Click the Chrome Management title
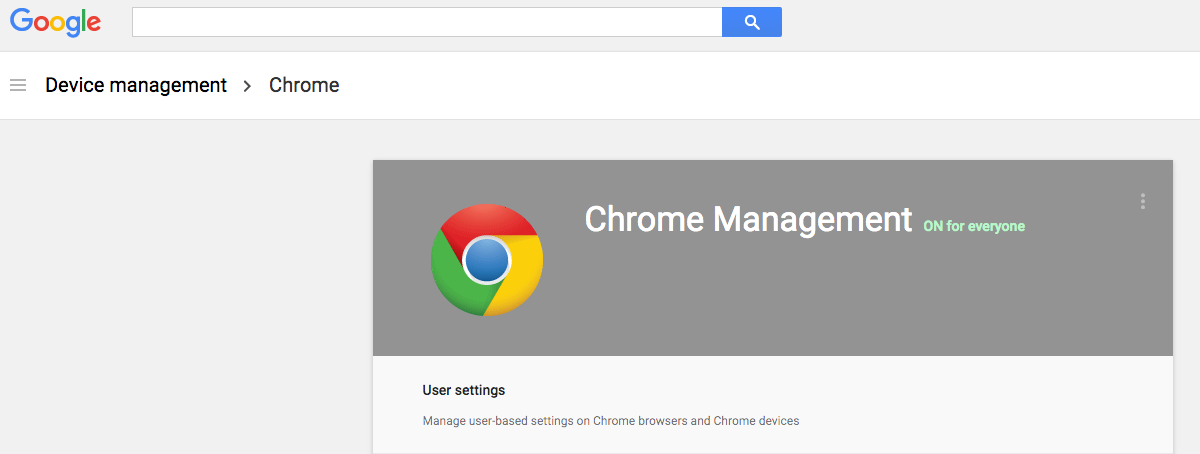Viewport: 1200px width, 454px height. pyautogui.click(x=748, y=219)
